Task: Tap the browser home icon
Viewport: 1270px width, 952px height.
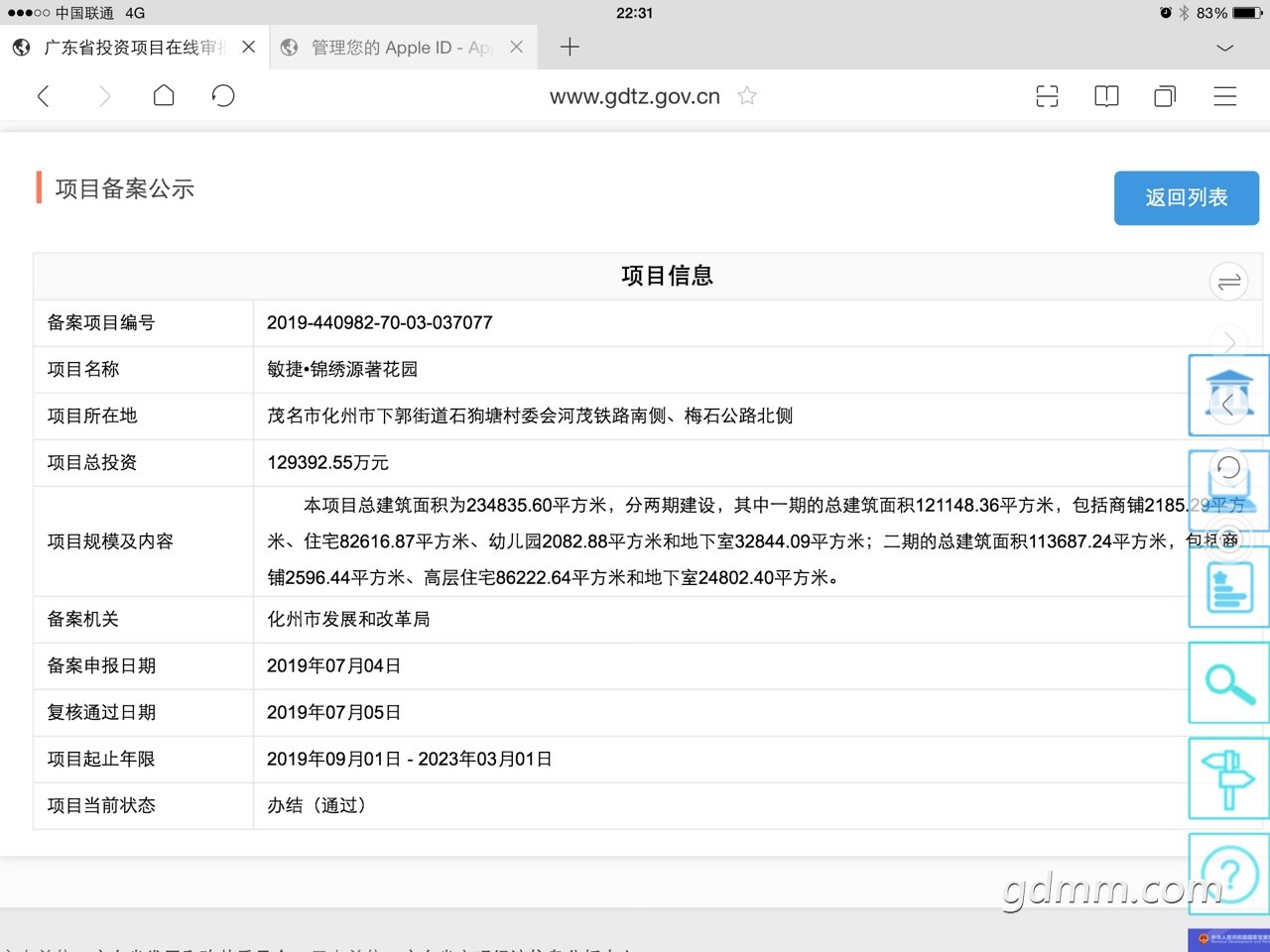Action: [x=164, y=96]
